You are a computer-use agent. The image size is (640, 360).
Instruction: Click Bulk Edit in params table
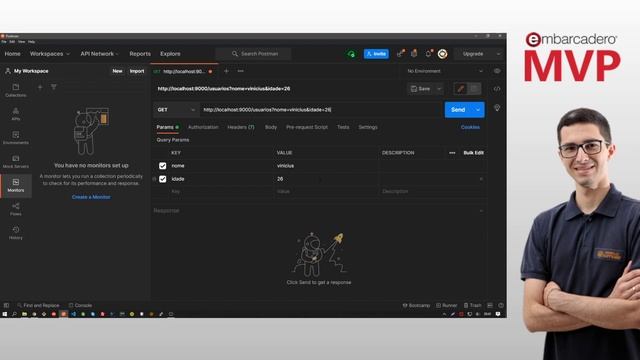click(473, 153)
